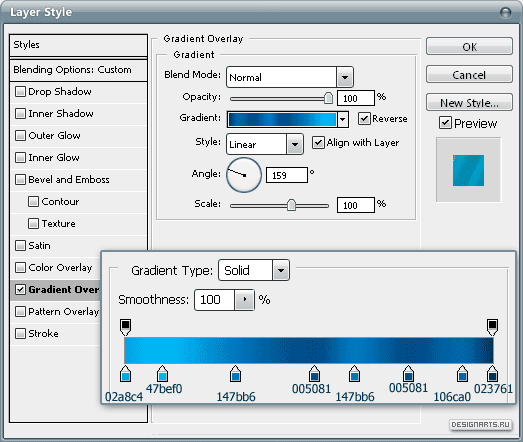Click the Opacity value field
Image resolution: width=523 pixels, height=442 pixels.
pyautogui.click(x=356, y=98)
